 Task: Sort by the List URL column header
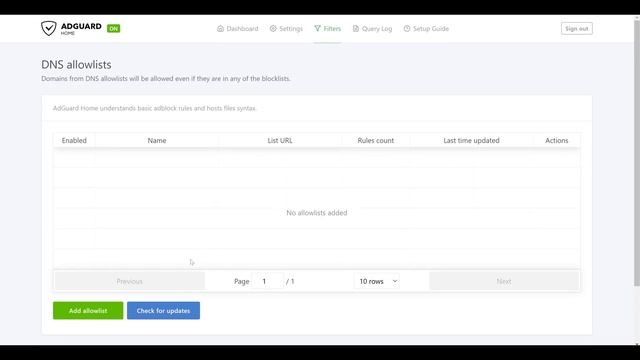point(280,140)
